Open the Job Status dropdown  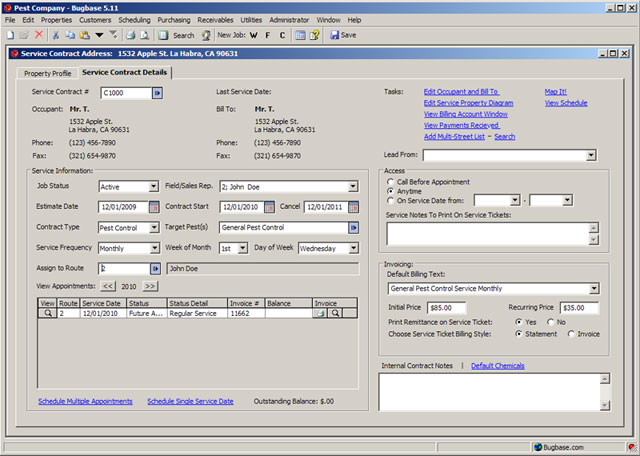click(153, 186)
